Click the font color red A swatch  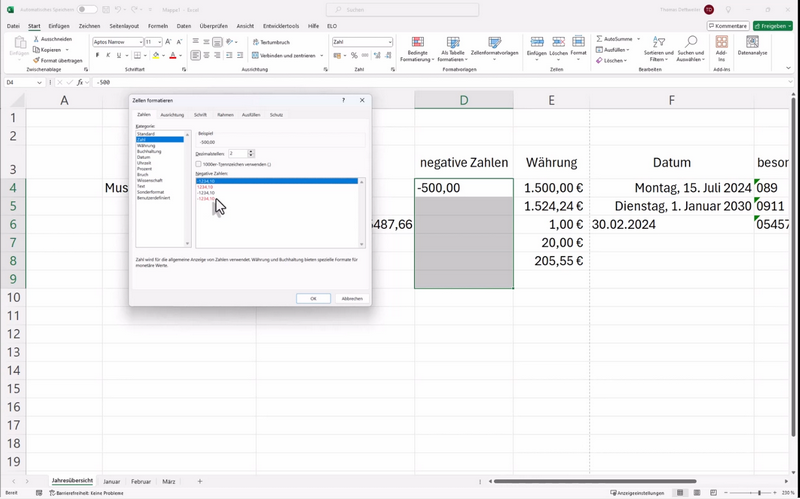[x=172, y=56]
